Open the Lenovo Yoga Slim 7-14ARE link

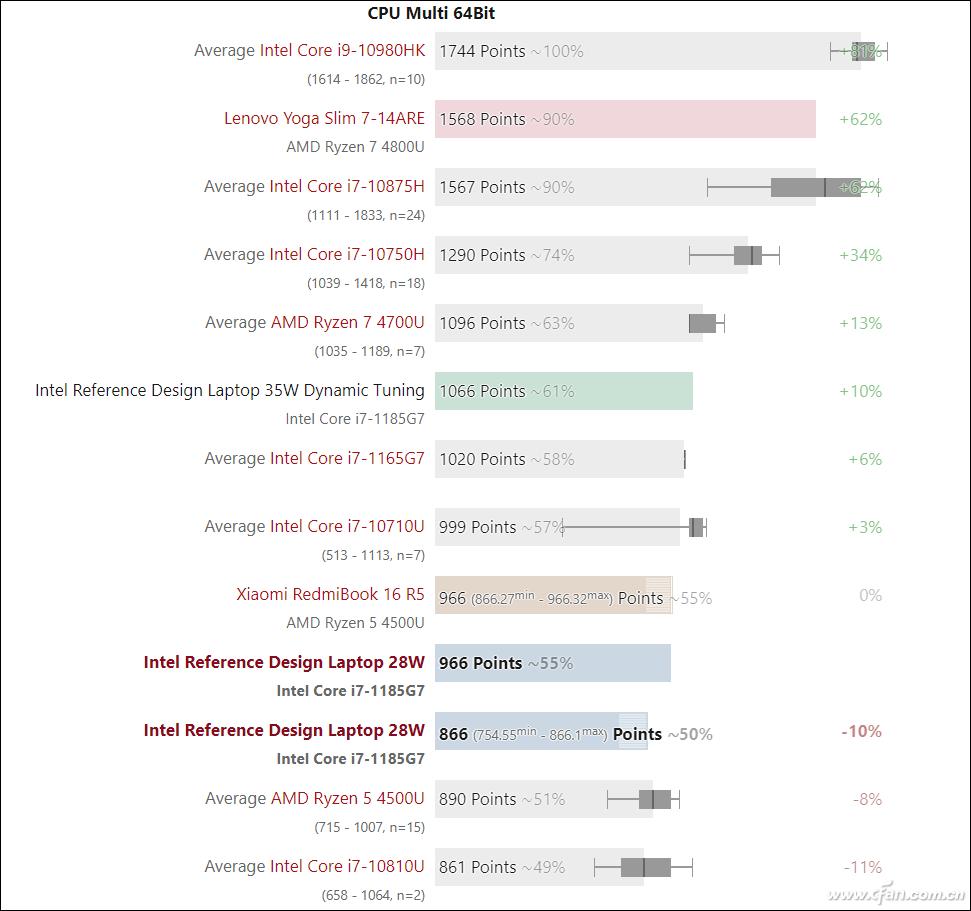(324, 119)
